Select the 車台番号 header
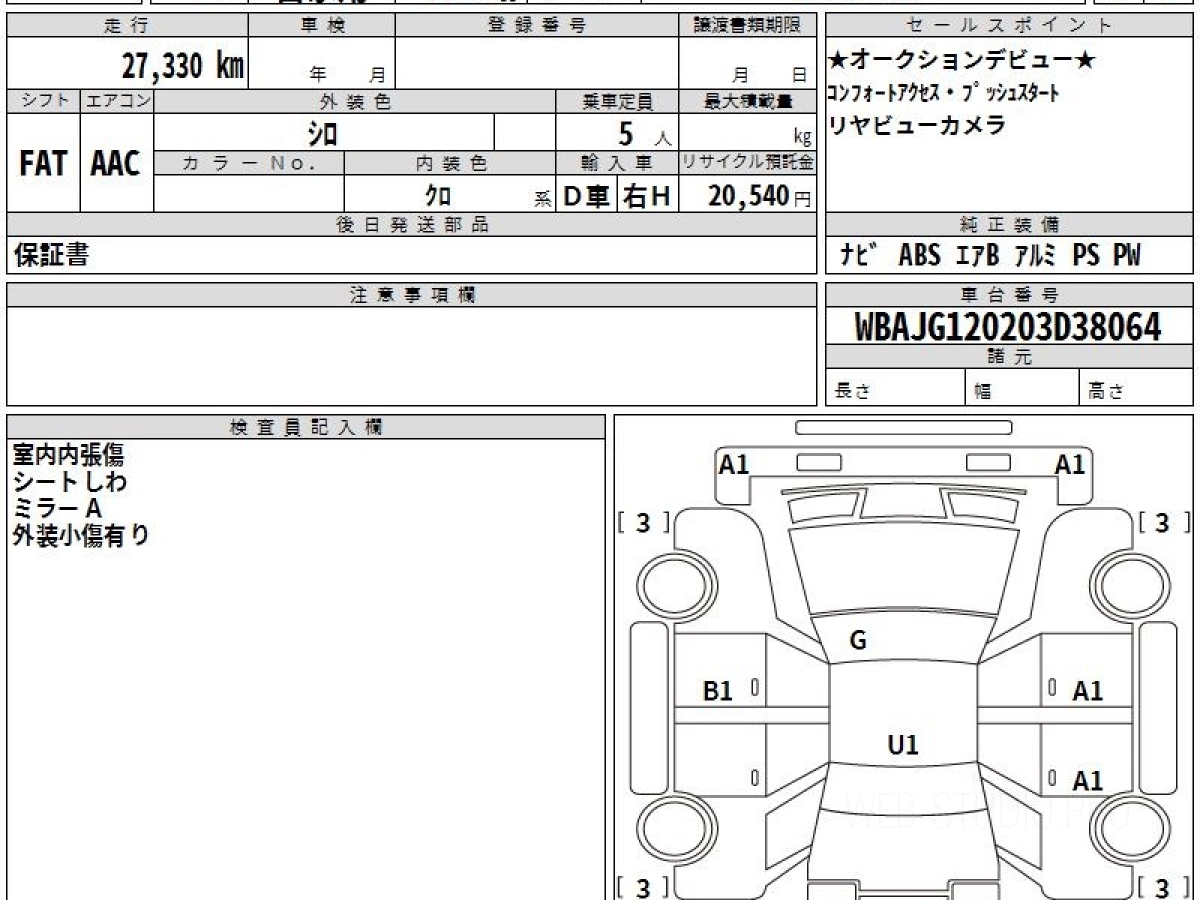Viewport: 1200px width, 900px height. (x=1009, y=294)
